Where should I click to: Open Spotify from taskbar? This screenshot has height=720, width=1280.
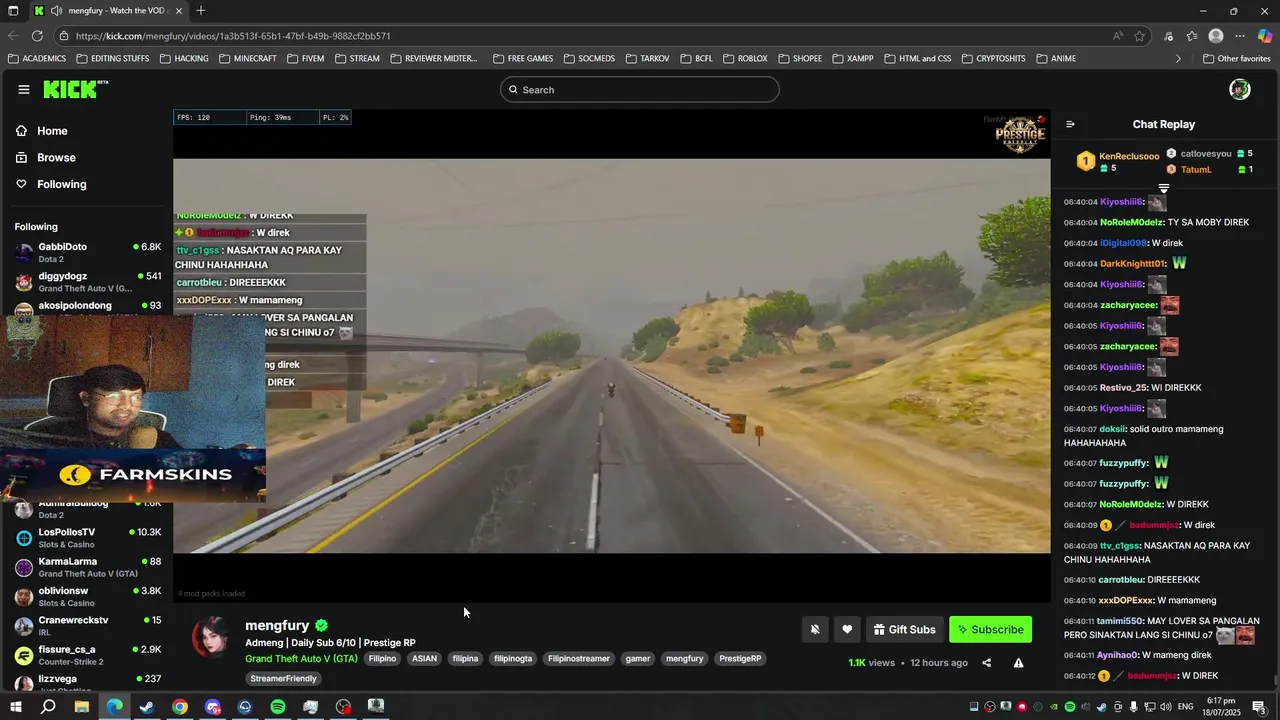278,707
